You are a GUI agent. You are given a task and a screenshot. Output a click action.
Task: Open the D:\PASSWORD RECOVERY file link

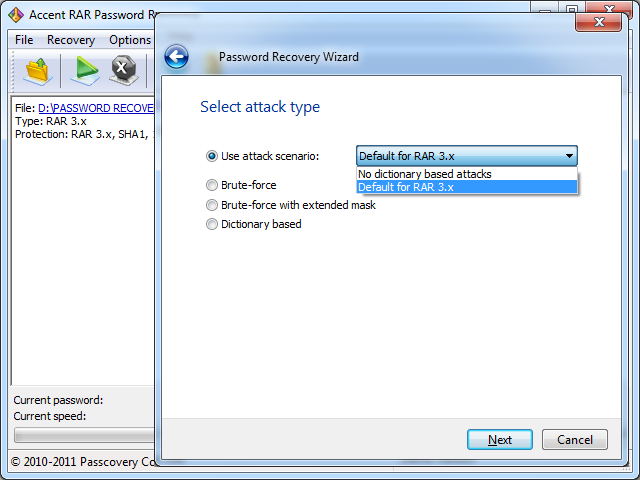click(x=95, y=107)
